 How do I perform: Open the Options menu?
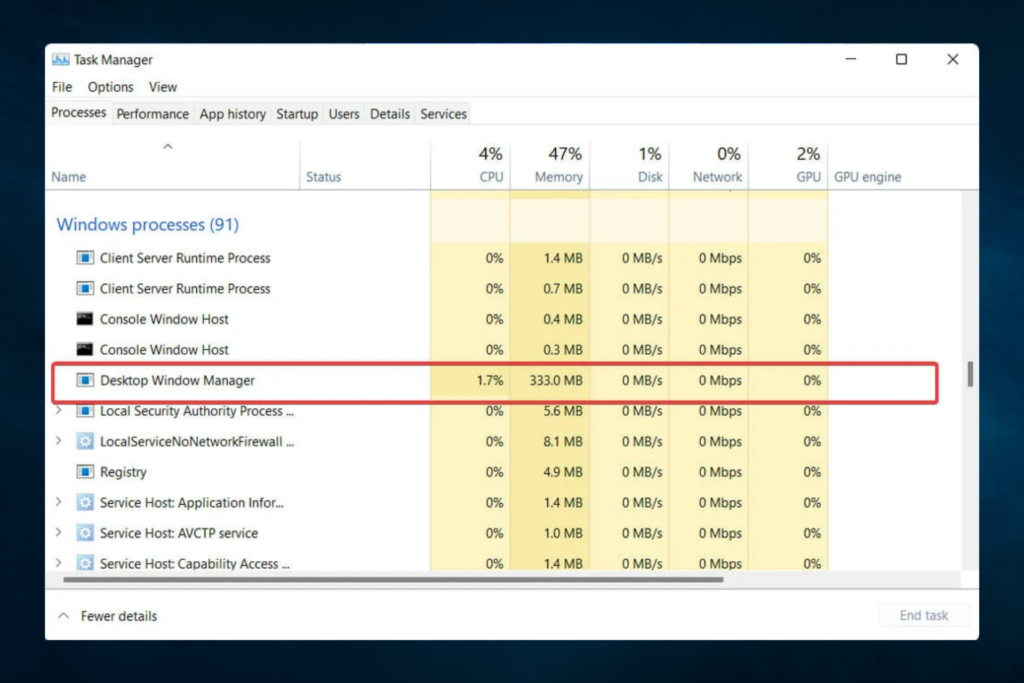point(110,87)
